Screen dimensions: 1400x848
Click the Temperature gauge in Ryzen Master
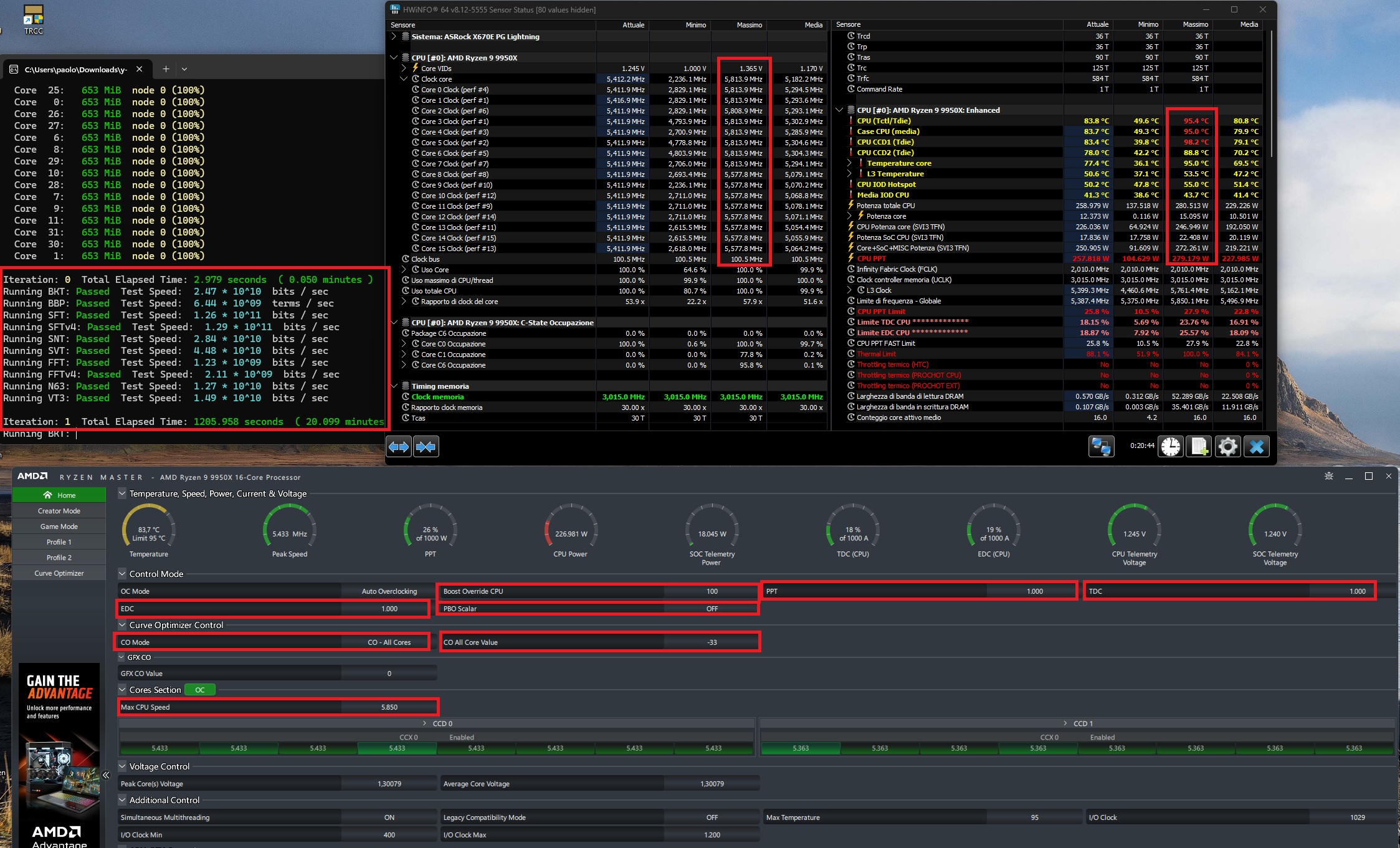[x=149, y=530]
